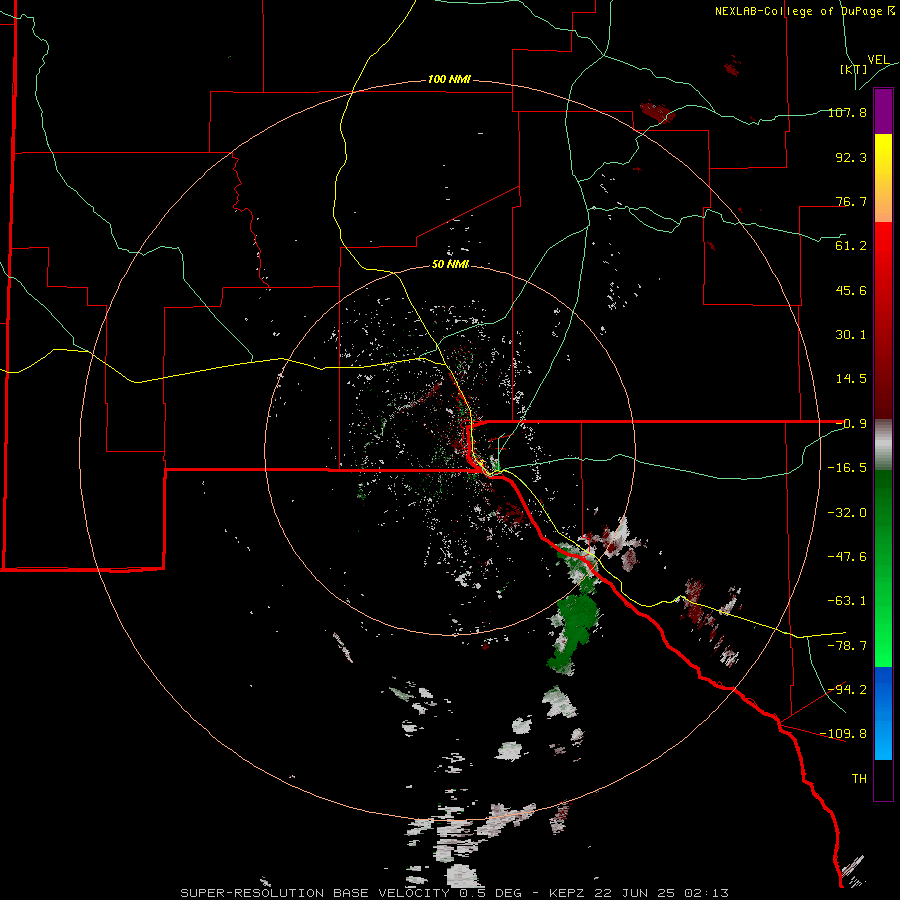The width and height of the screenshot is (900, 900).
Task: Click the -78.7 velocity scale value
Action: 847,645
